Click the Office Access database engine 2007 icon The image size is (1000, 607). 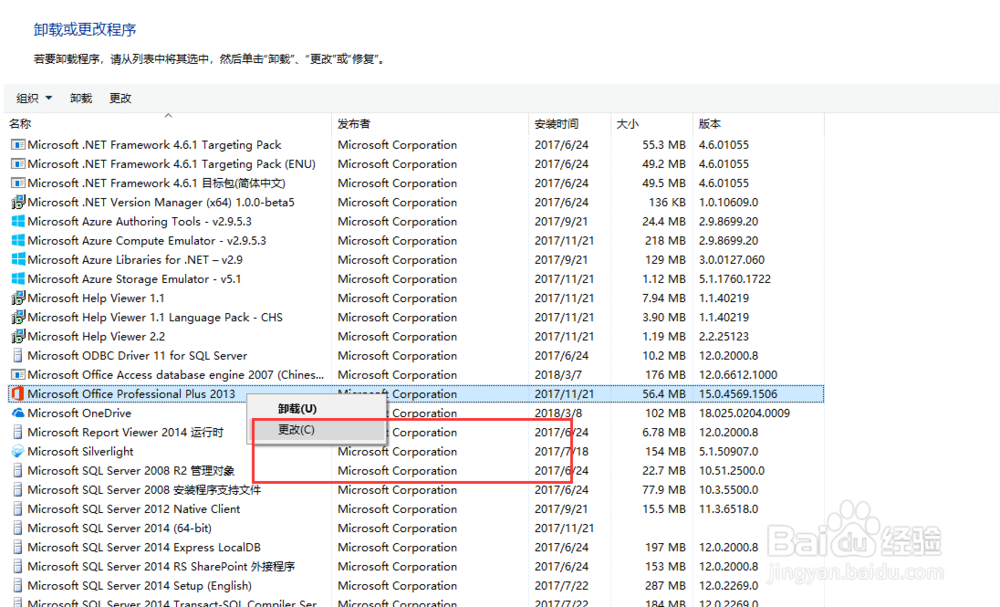pyautogui.click(x=18, y=374)
